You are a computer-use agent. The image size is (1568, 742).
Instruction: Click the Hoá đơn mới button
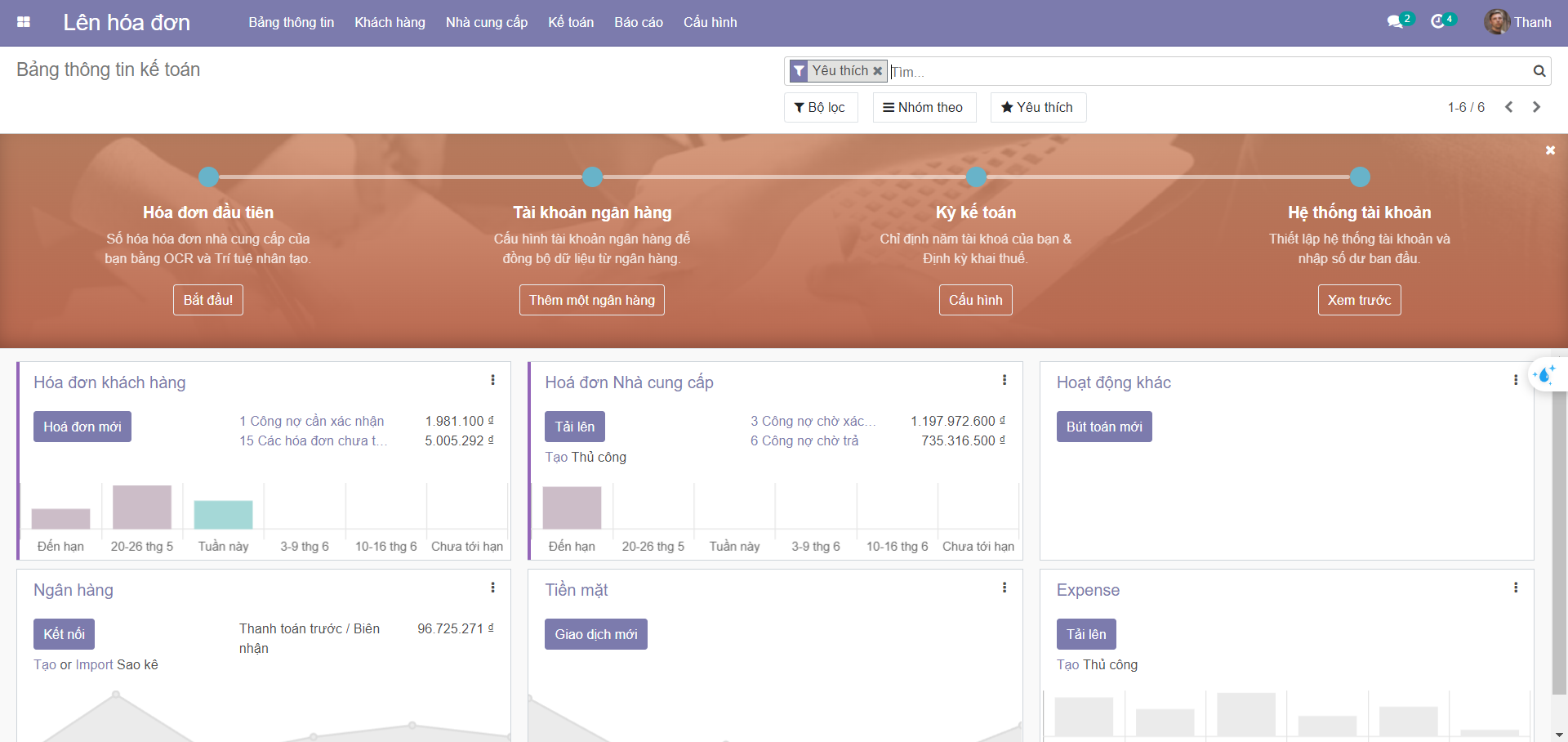coord(82,427)
